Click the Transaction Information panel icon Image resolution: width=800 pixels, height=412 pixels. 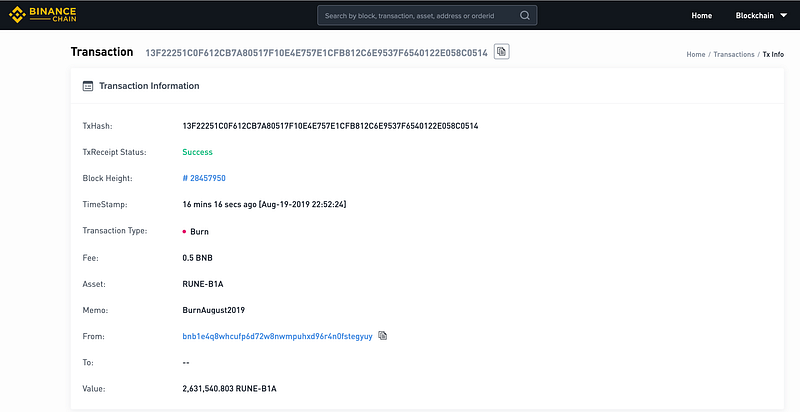click(88, 86)
